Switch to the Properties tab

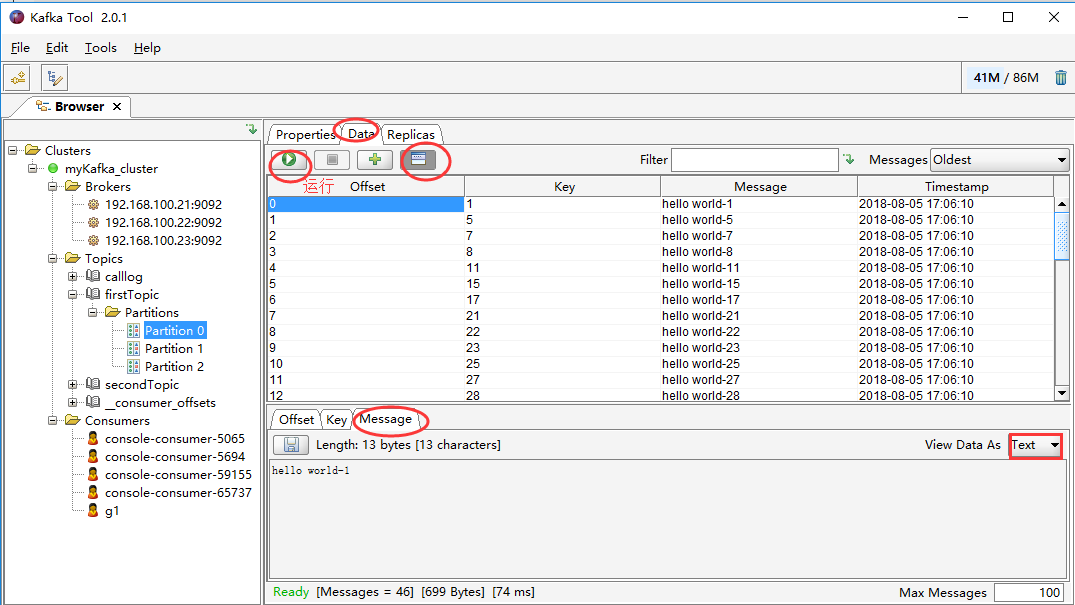coord(305,134)
